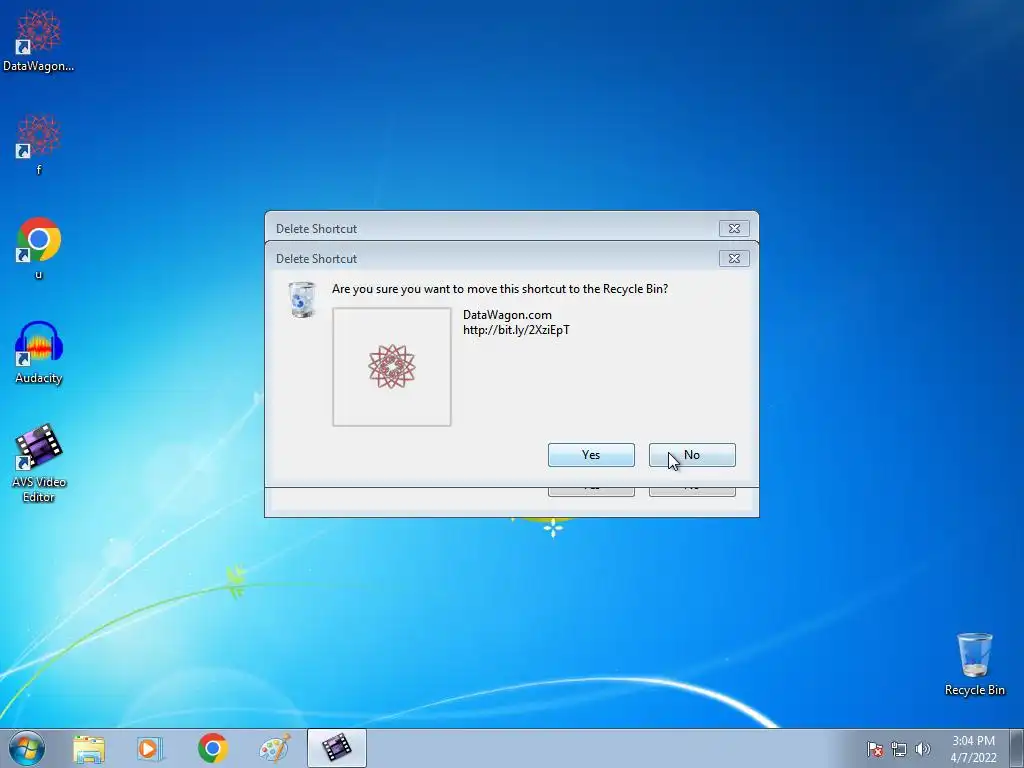Click the http://bit.ly/2XziEpT text
The image size is (1024, 768).
tap(517, 330)
